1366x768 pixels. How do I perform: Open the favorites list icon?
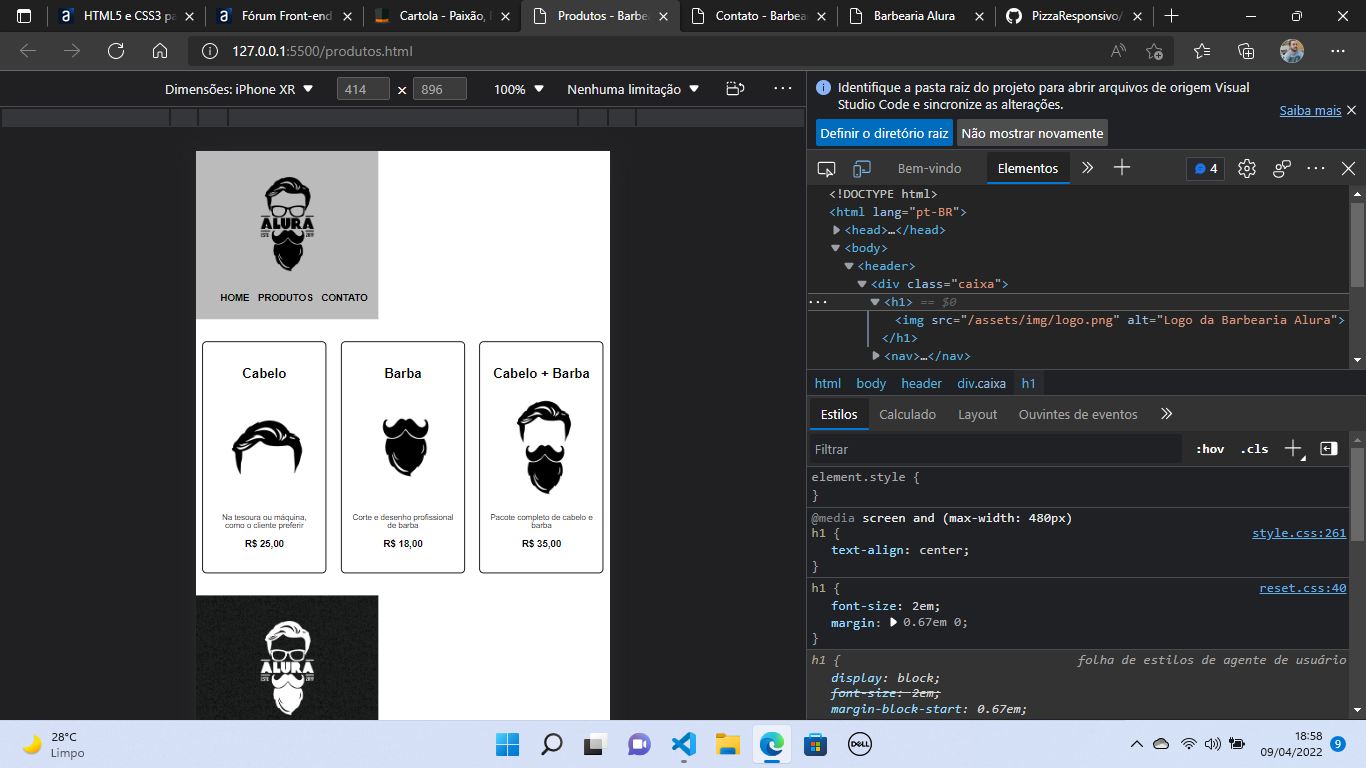click(x=1202, y=51)
